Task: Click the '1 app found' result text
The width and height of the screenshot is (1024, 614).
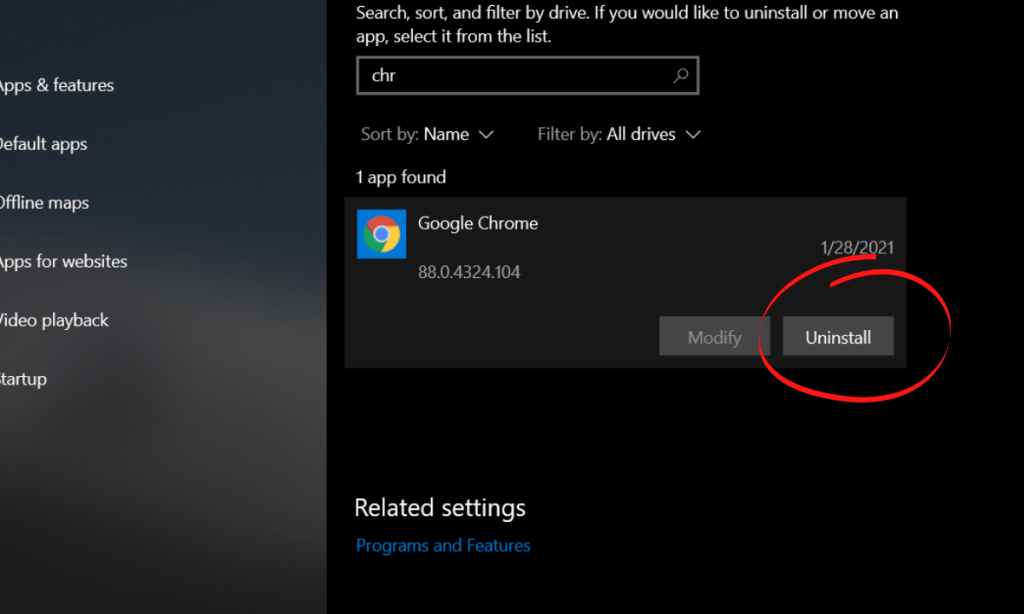Action: (401, 178)
